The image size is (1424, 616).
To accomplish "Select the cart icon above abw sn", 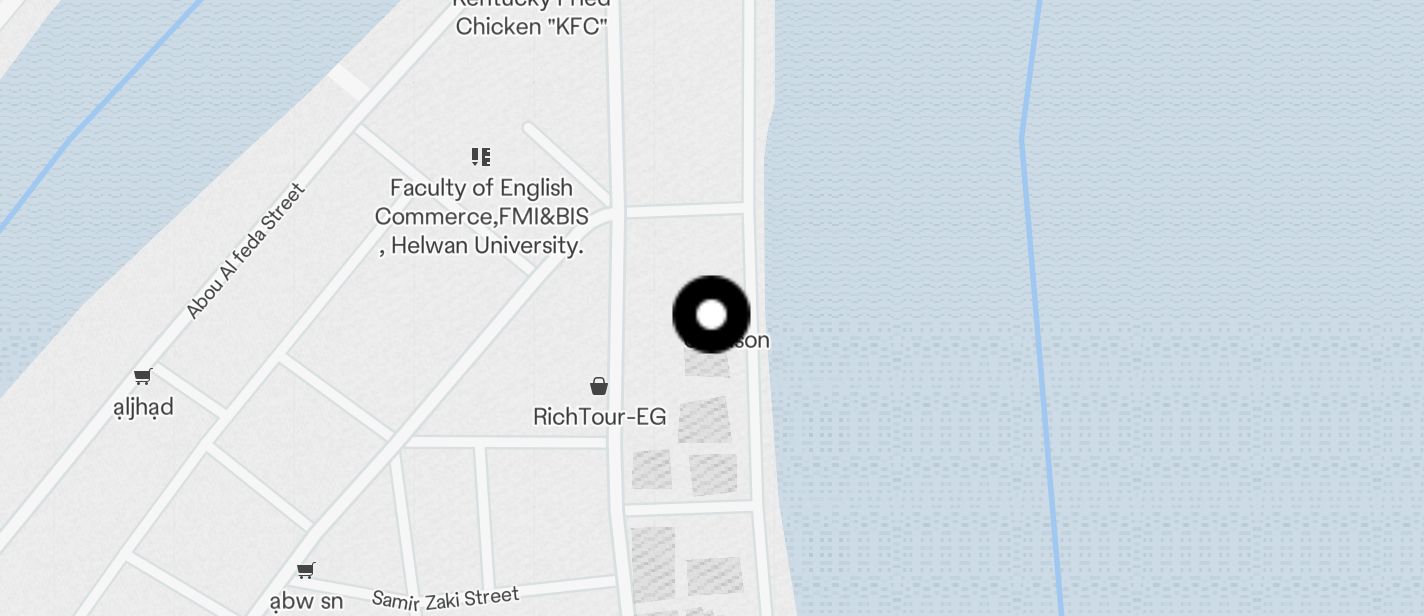I will point(306,570).
